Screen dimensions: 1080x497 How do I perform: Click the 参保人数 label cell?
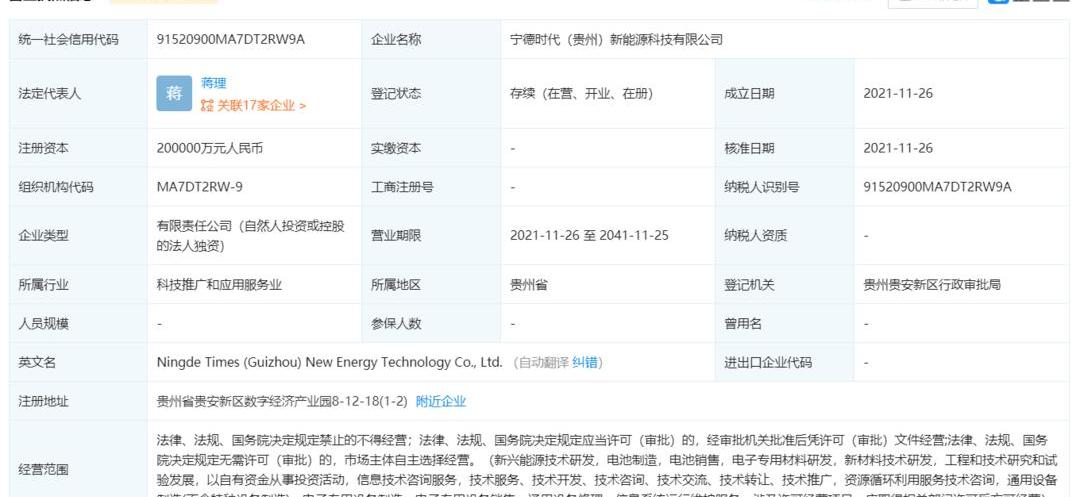(431, 324)
